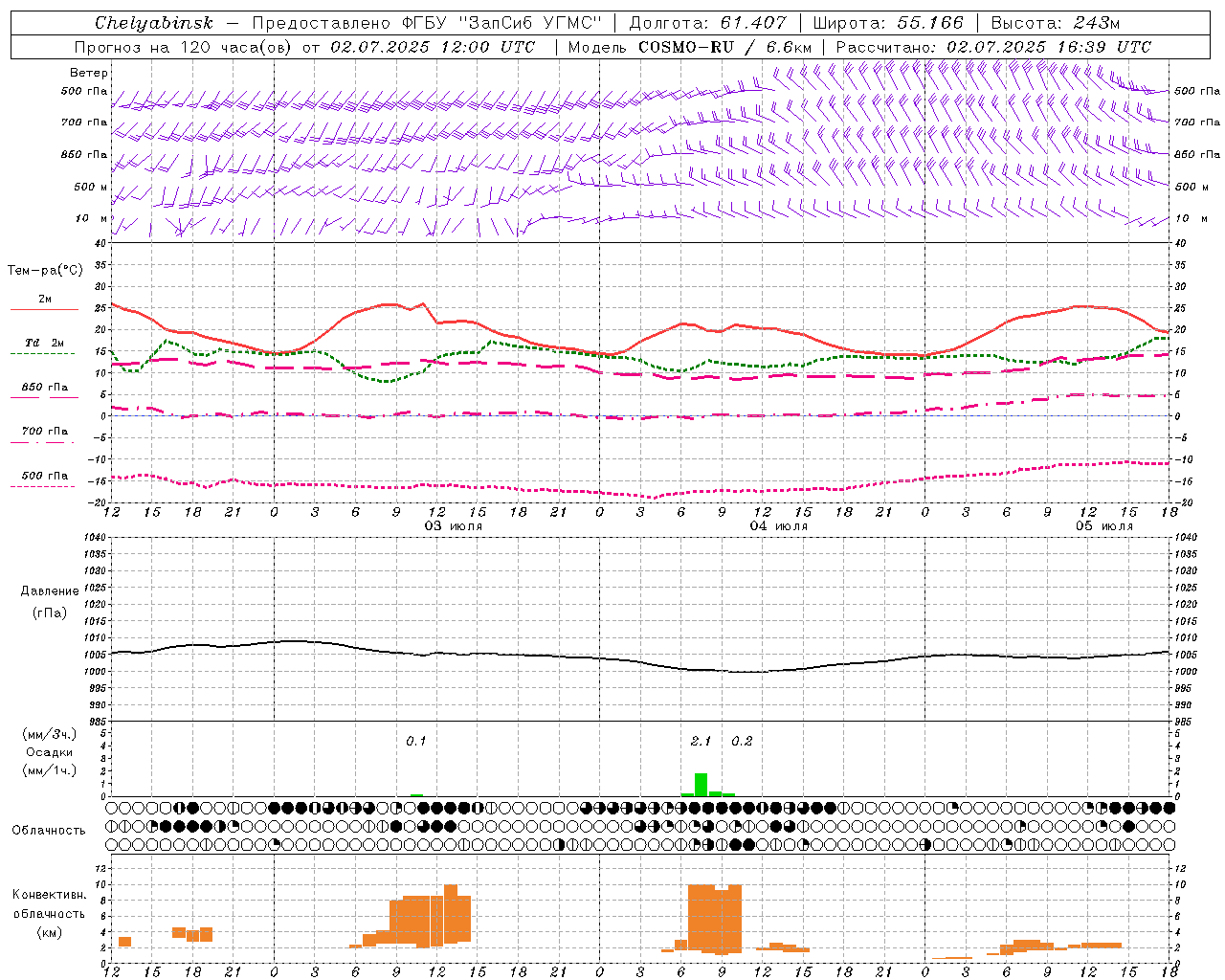This screenshot has height=980, width=1225.
Task: Click the 'Модель COSMO-RU / 6.6км' model label
Action: tap(690, 47)
